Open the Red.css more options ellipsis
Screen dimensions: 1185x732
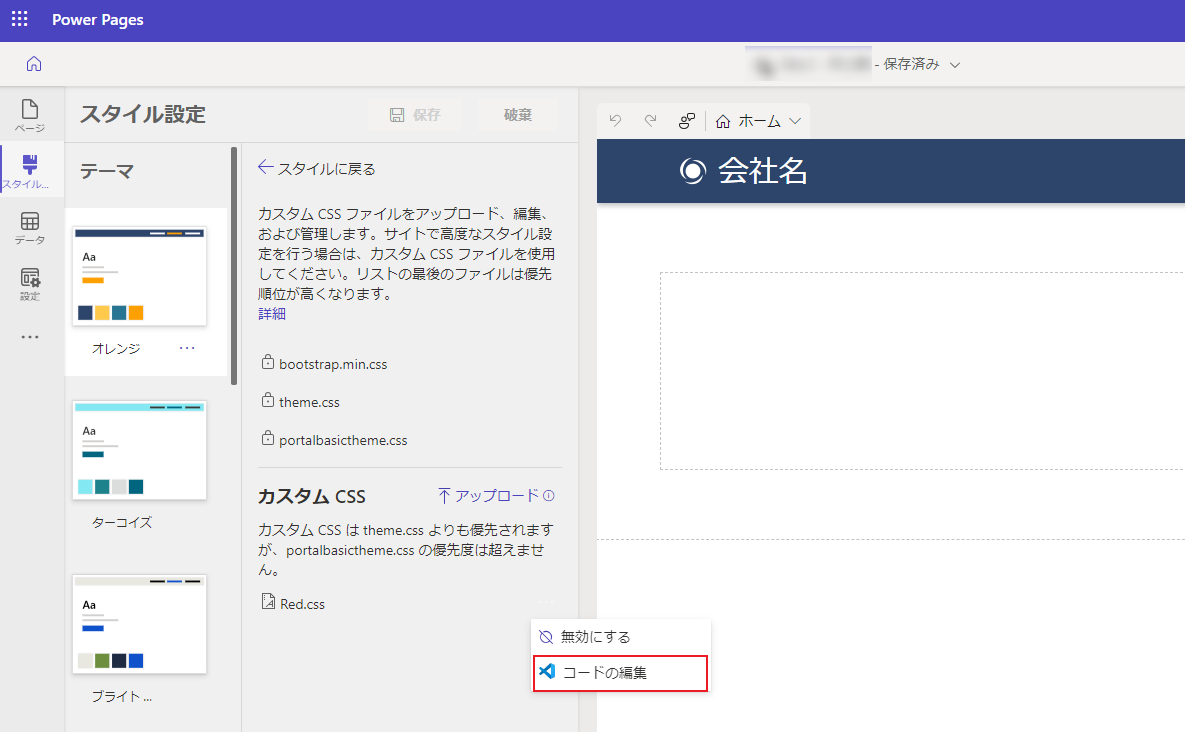(x=546, y=602)
